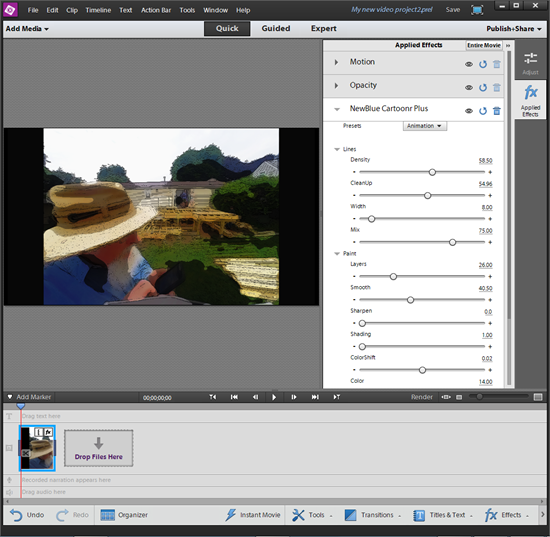
Task: Click the Drop Files Here placeholder
Action: click(99, 448)
